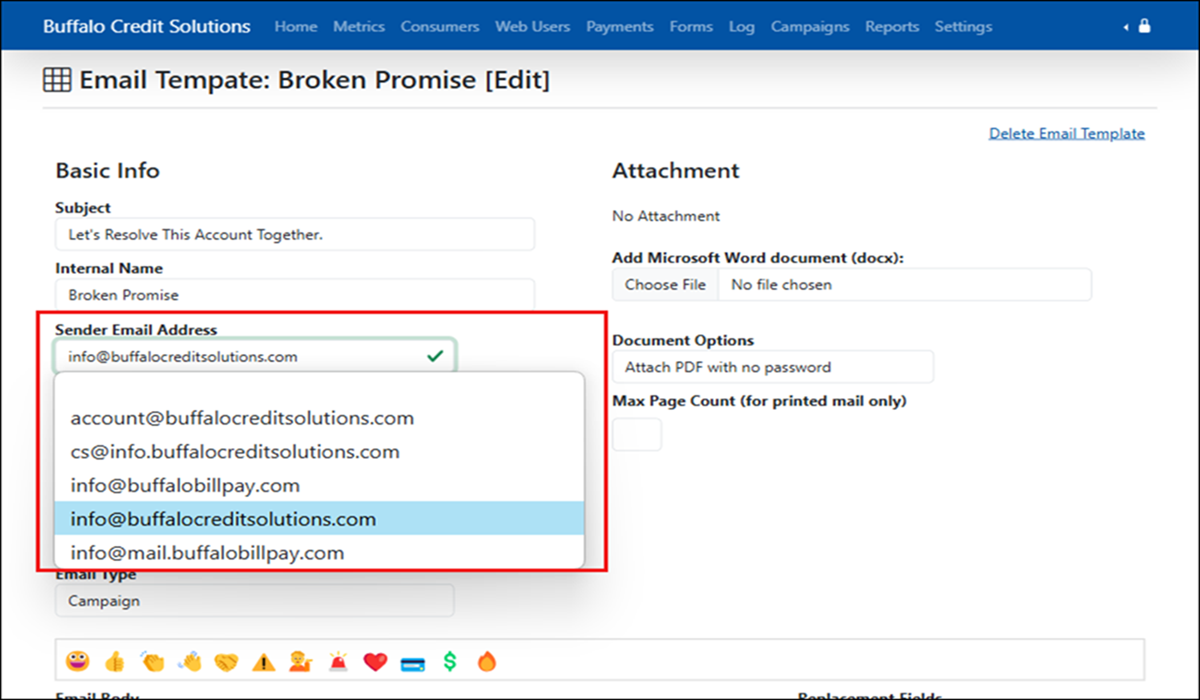Image resolution: width=1200 pixels, height=700 pixels.
Task: Select info@buffalobillpay.com sender option
Action: click(319, 486)
